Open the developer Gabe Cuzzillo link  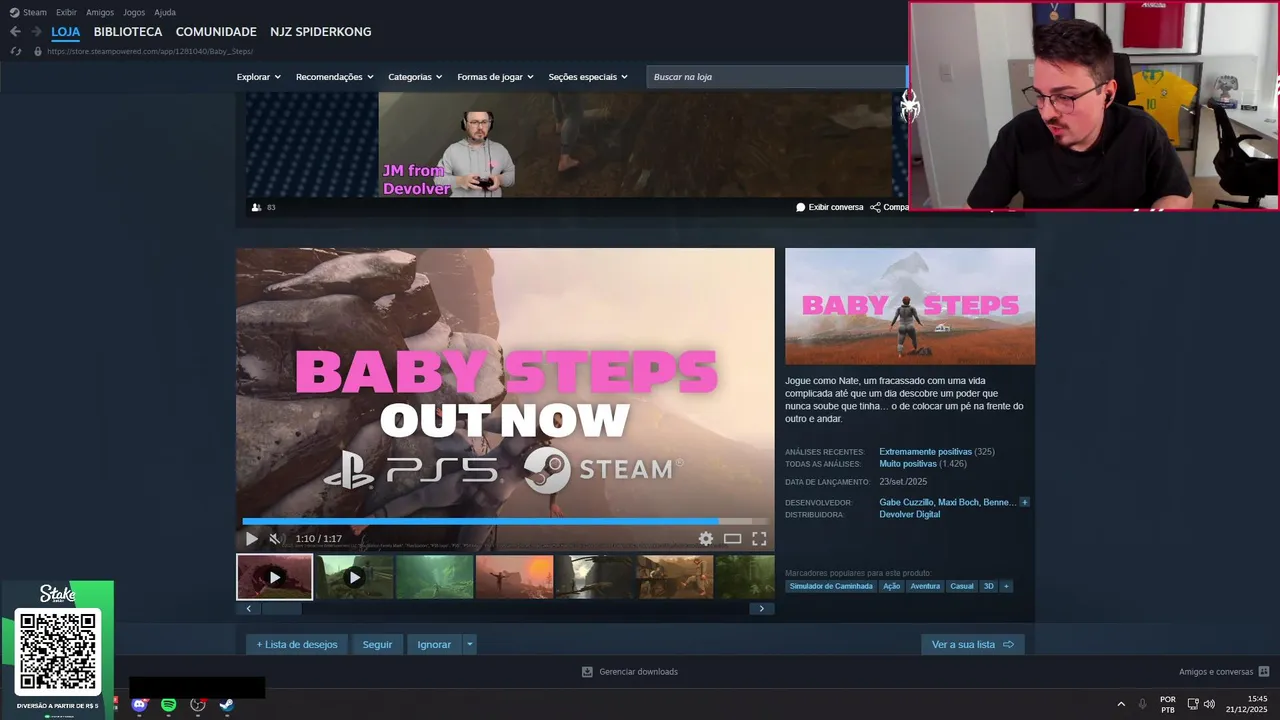tap(906, 502)
